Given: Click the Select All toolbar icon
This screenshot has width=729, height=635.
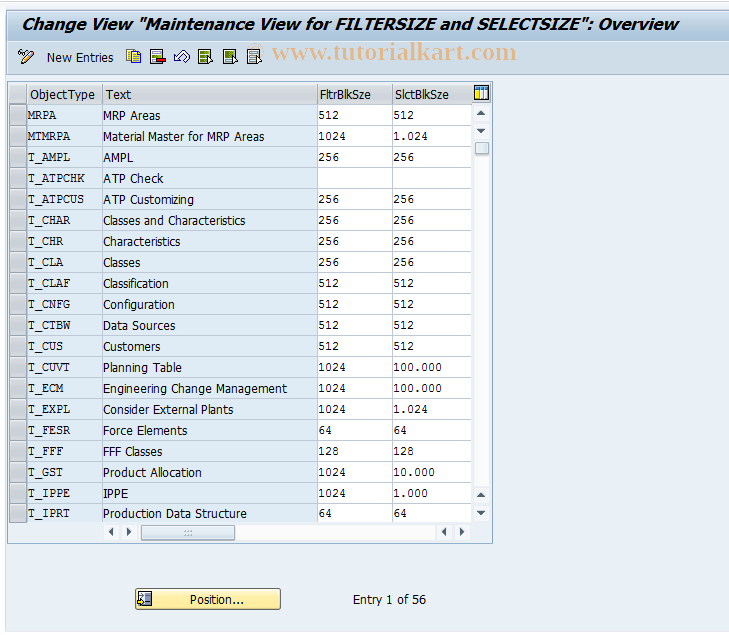Looking at the screenshot, I should (205, 57).
